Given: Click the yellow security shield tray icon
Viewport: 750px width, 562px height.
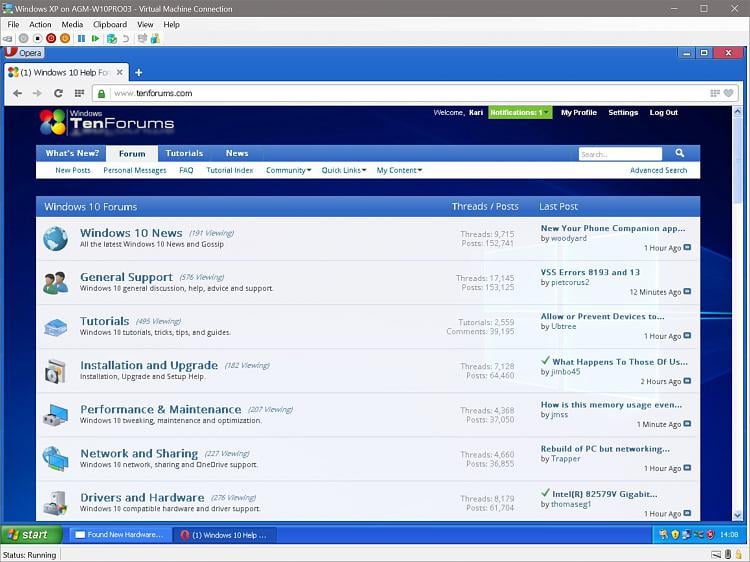Looking at the screenshot, I should click(x=675, y=535).
